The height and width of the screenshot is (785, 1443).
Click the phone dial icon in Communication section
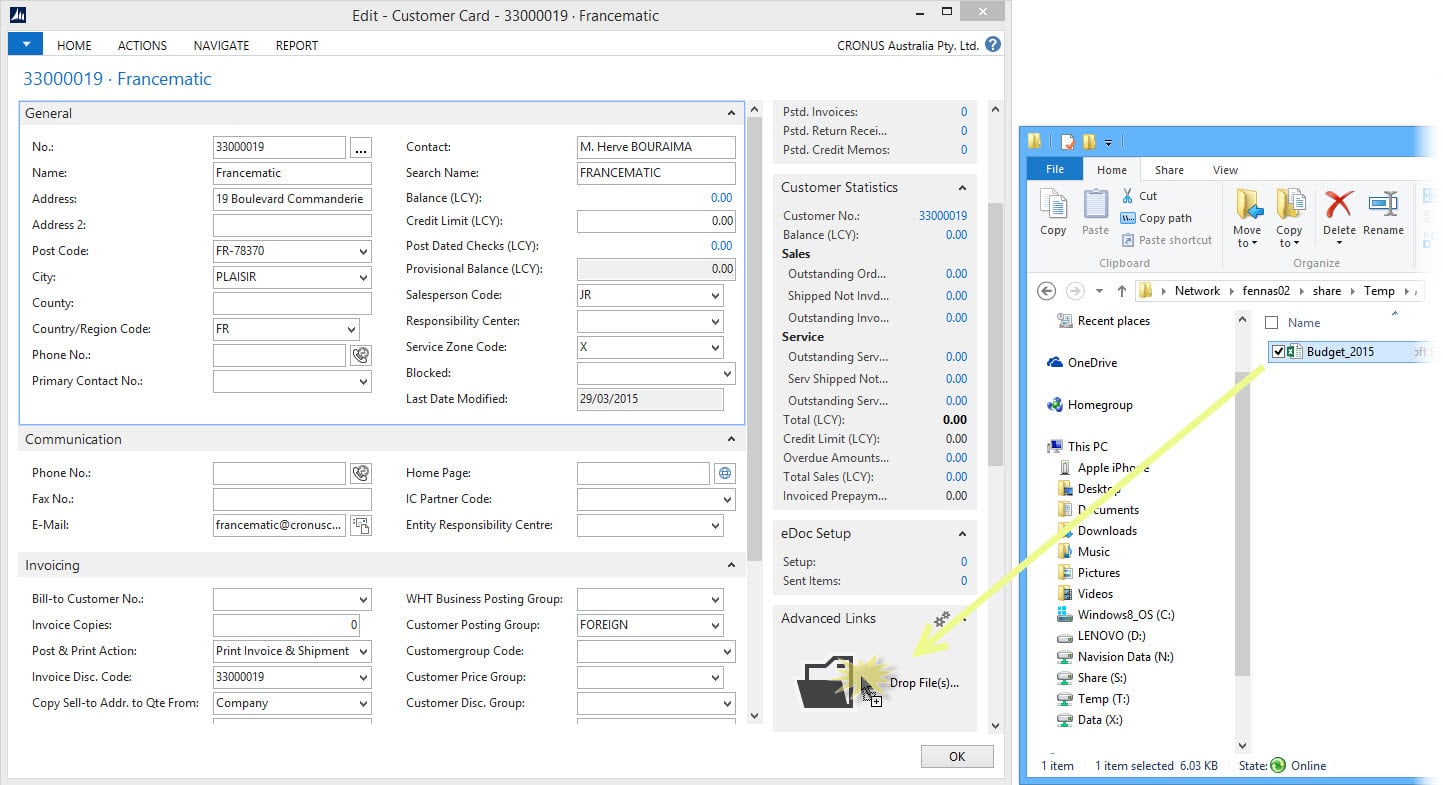click(361, 473)
